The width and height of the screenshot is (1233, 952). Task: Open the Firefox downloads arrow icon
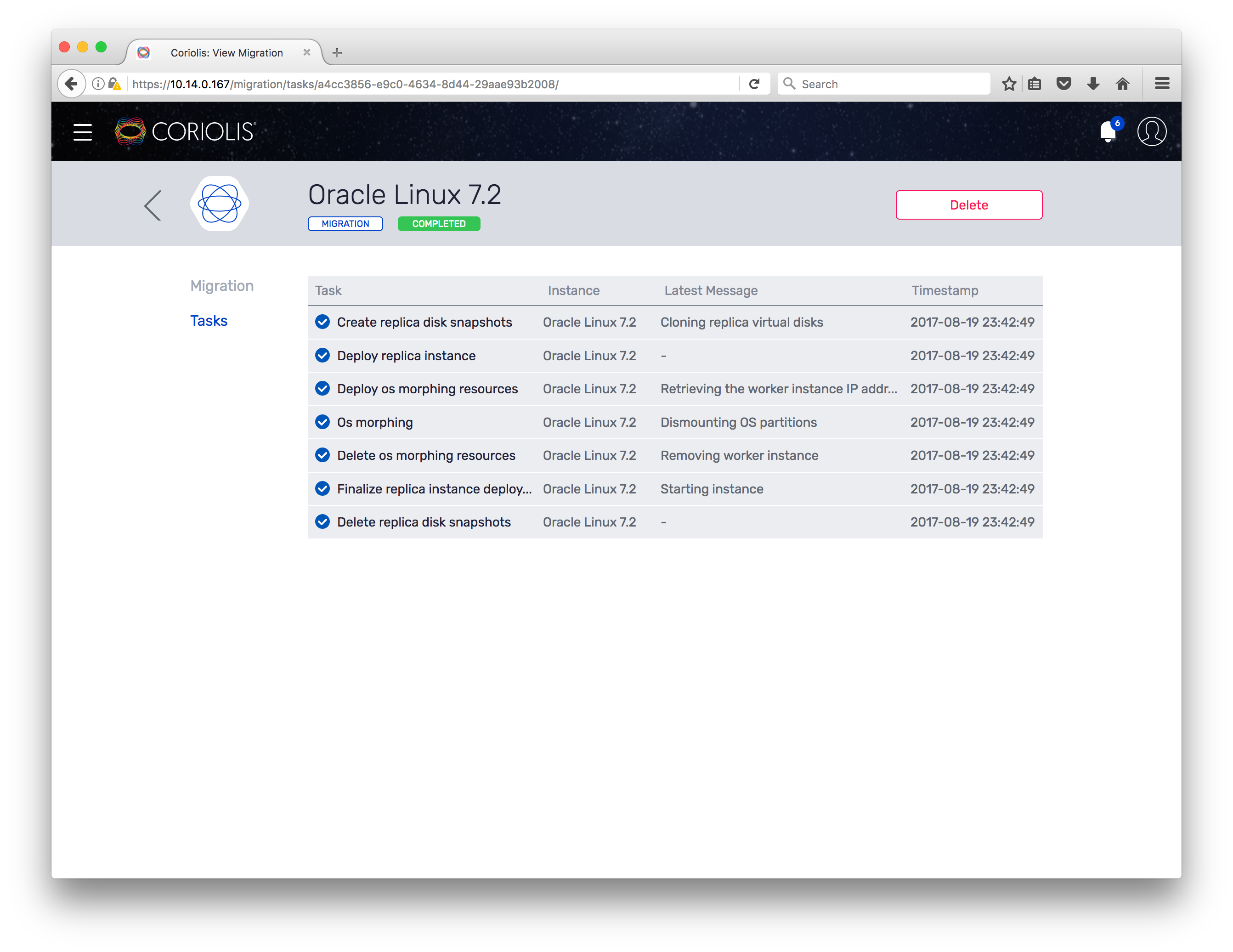1093,84
